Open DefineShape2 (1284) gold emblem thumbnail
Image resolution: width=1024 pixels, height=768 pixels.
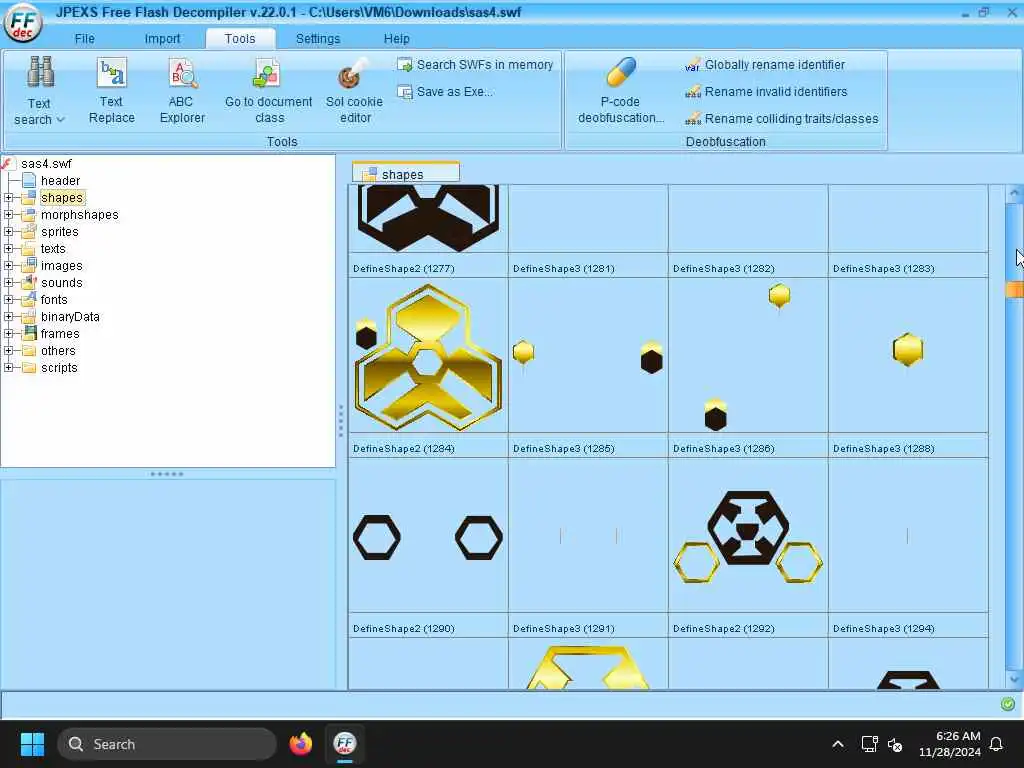(x=428, y=357)
